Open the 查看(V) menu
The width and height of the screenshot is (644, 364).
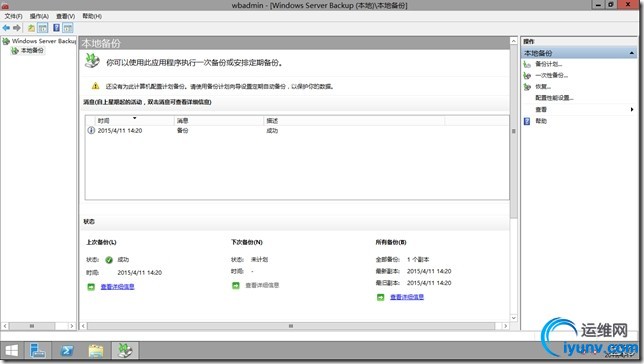point(65,16)
